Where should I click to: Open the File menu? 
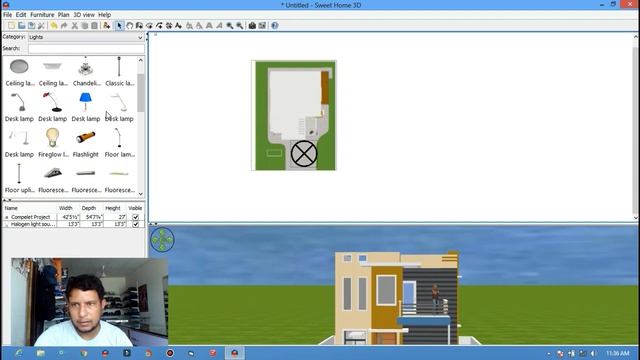coord(7,15)
